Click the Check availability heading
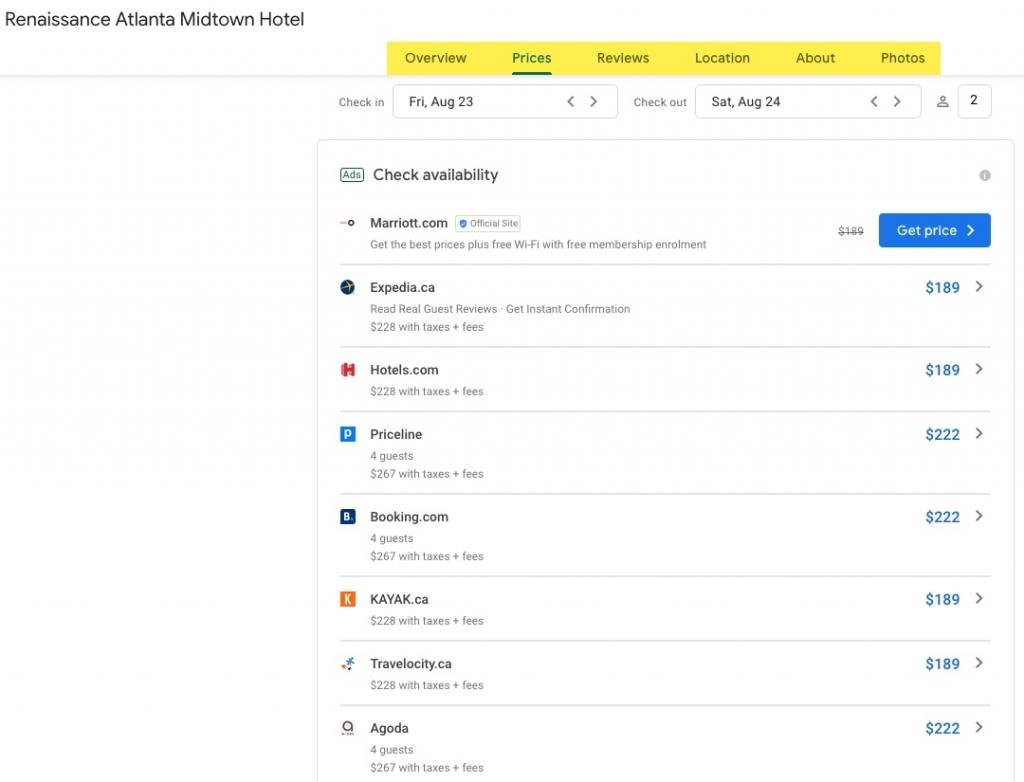Viewport: 1024px width, 782px height. [x=436, y=175]
